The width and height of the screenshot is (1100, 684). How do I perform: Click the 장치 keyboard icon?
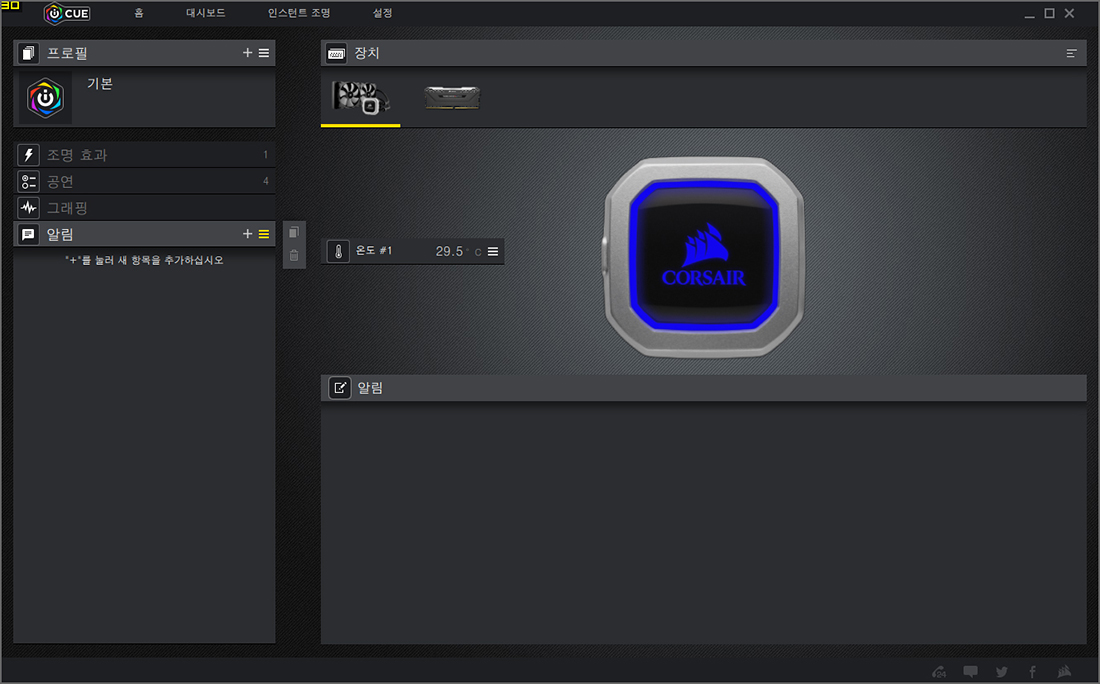336,53
